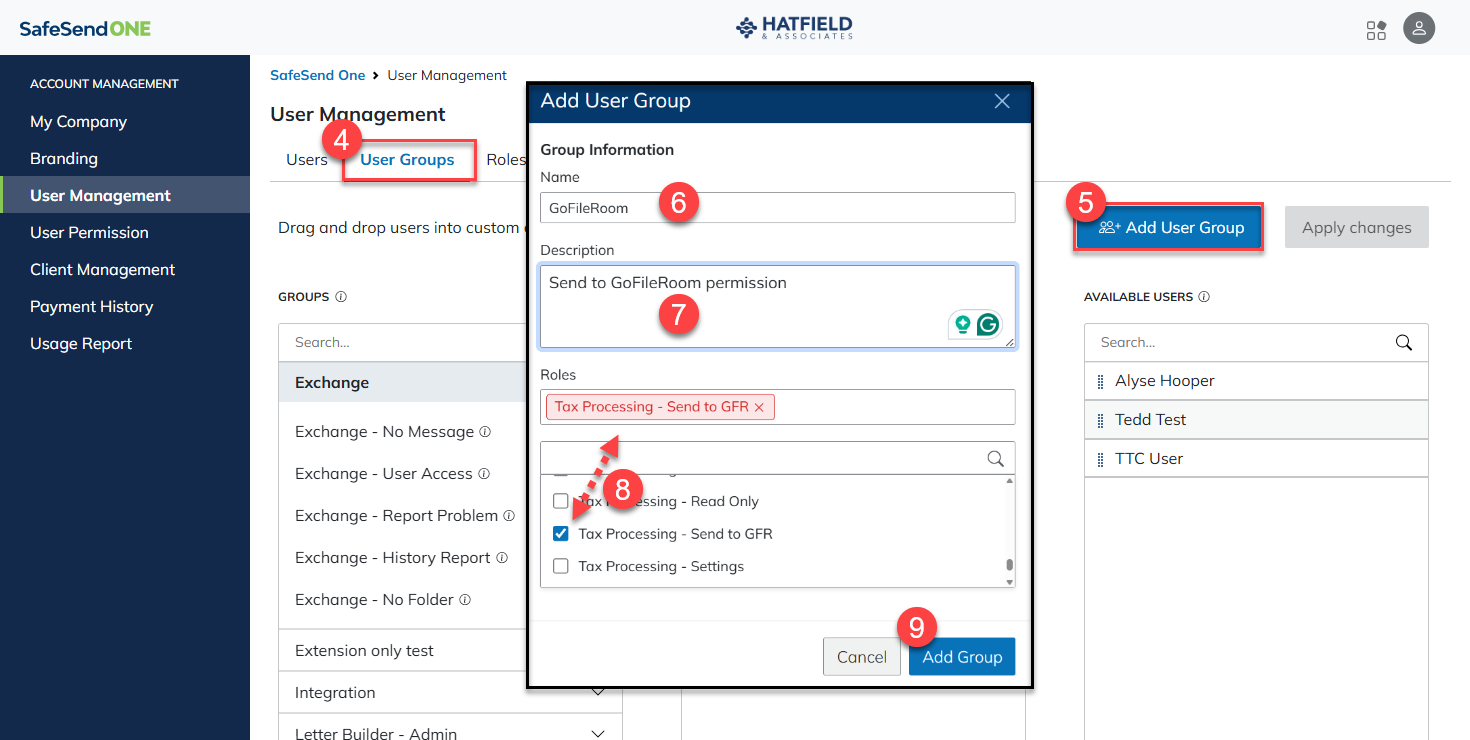Enable Tax Processing - Settings checkbox
This screenshot has height=740, width=1470.
pyautogui.click(x=561, y=566)
